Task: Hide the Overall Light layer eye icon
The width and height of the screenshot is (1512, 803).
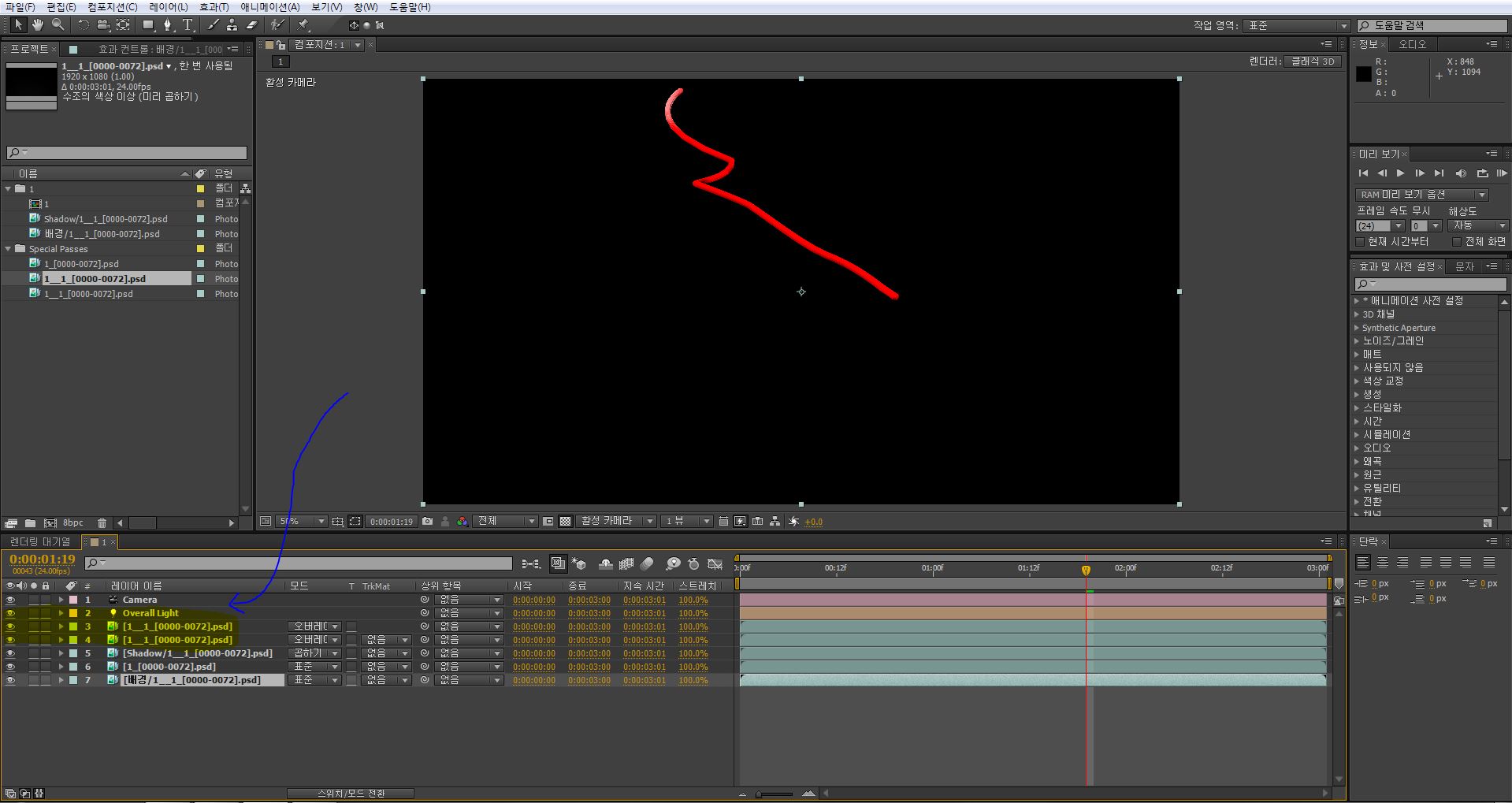Action: pos(10,613)
